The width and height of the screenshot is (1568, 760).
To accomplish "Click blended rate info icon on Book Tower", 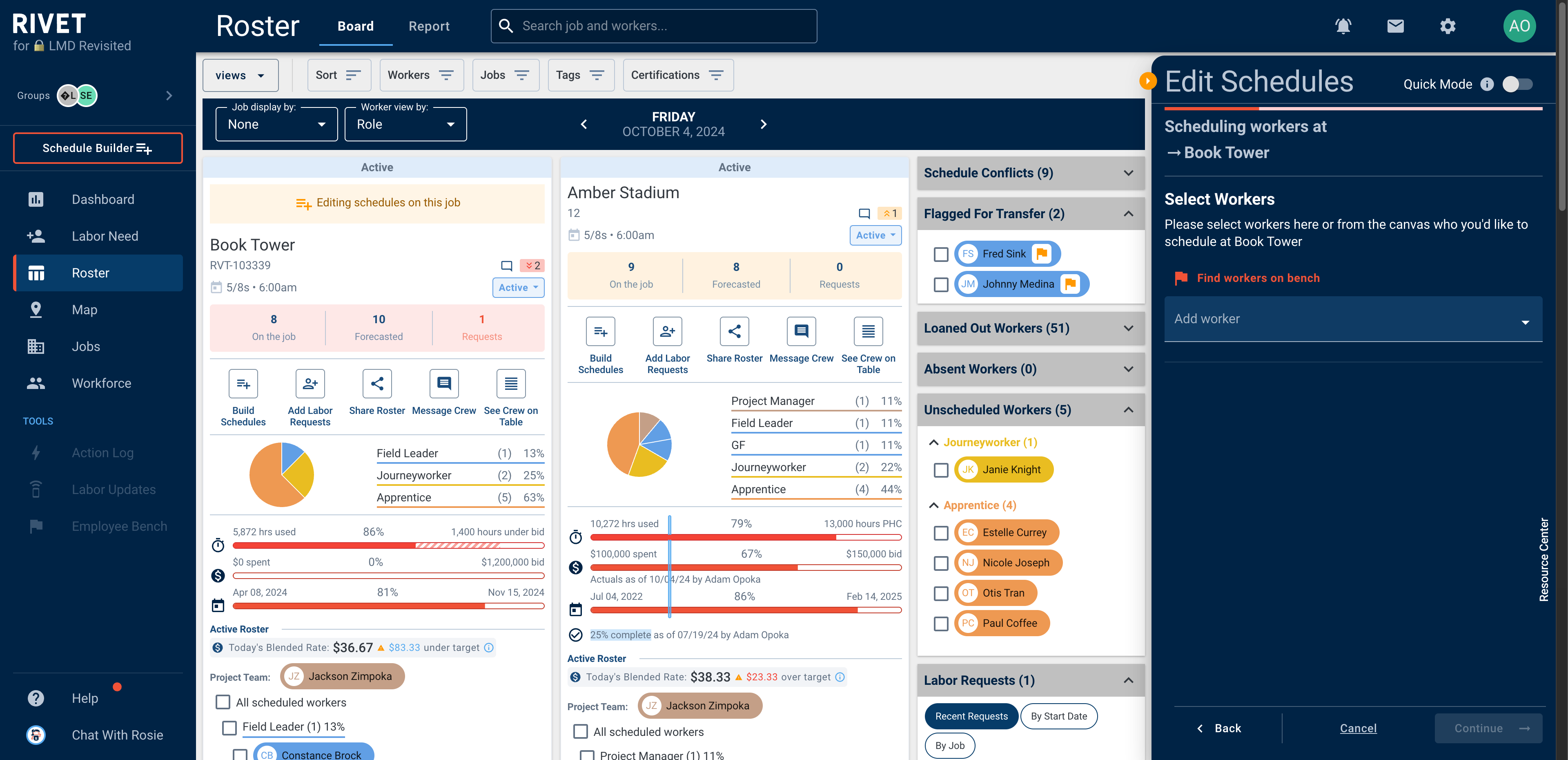I will pos(489,647).
